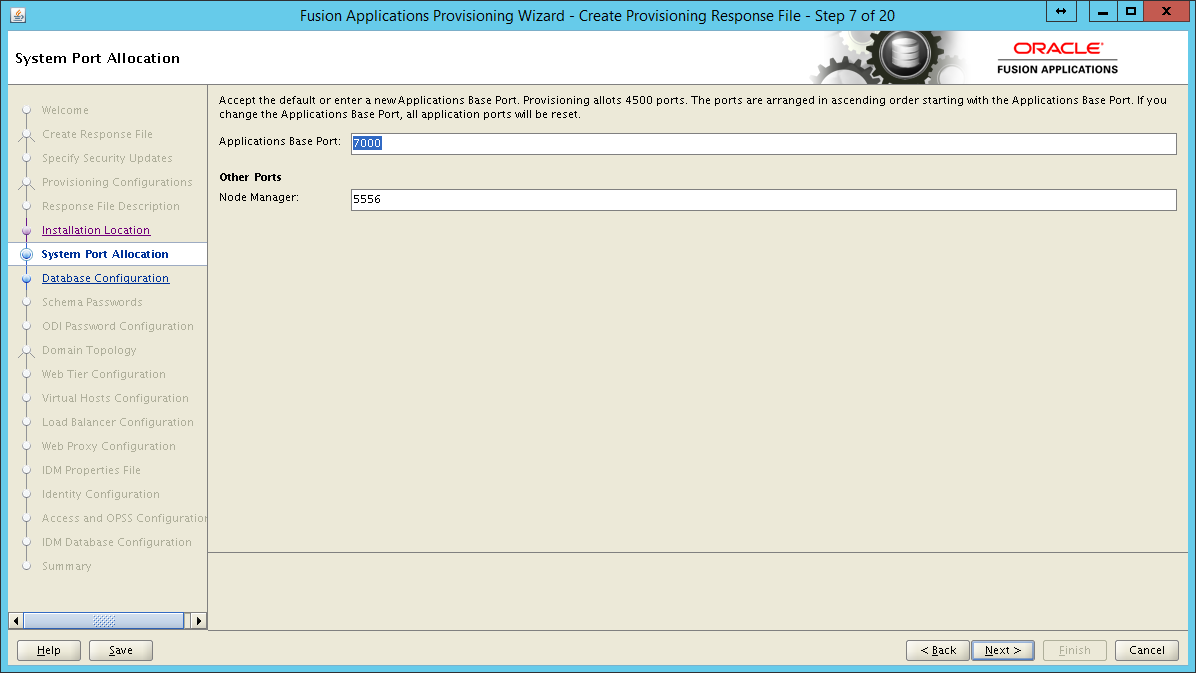Click the Other Ports heading

point(250,177)
